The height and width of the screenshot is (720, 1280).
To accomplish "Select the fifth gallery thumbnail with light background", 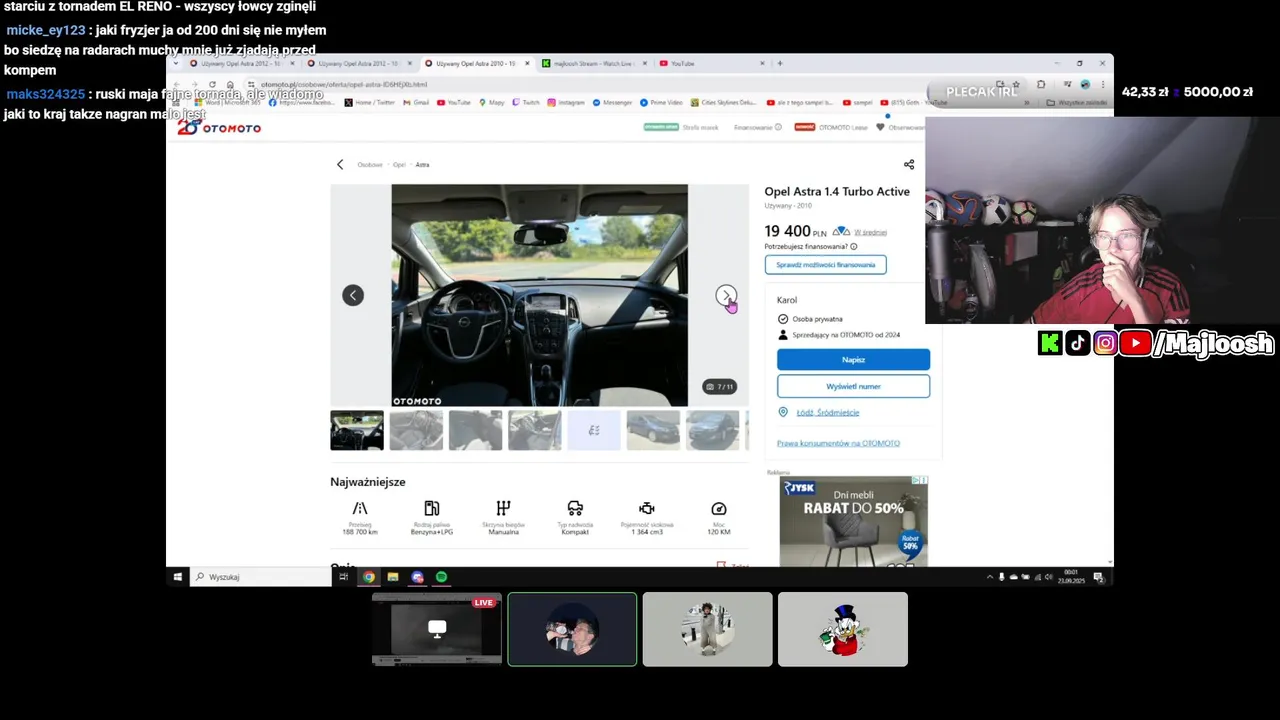I will [594, 430].
